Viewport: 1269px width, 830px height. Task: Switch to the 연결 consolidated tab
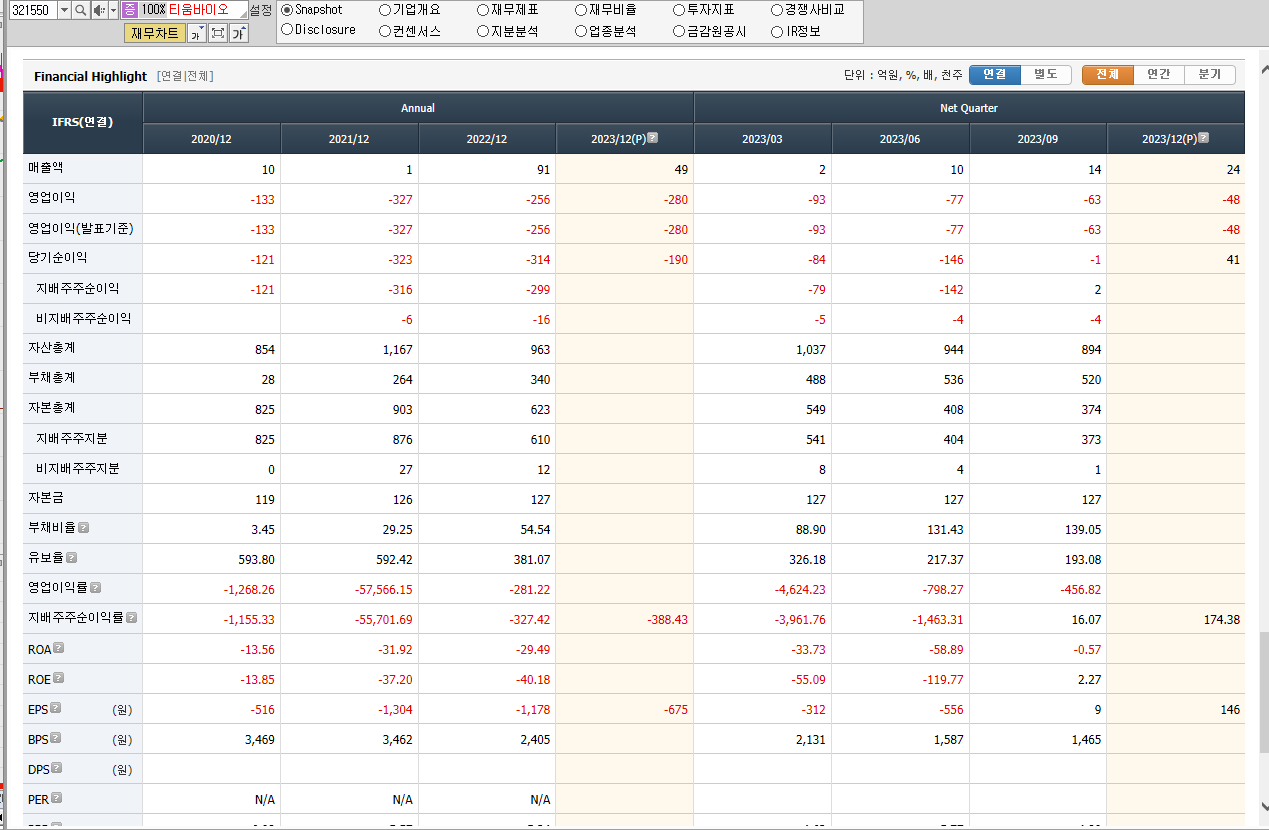pyautogui.click(x=995, y=75)
